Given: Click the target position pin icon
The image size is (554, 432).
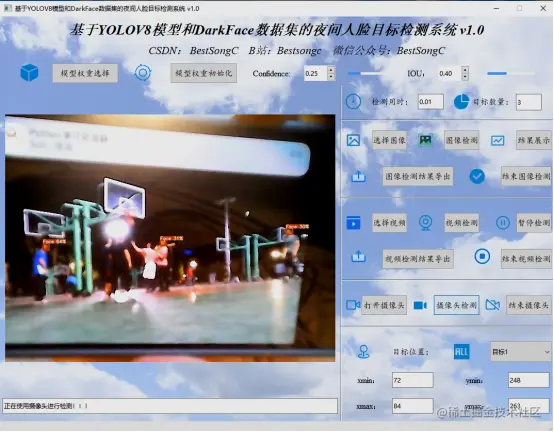Looking at the screenshot, I should (x=364, y=351).
